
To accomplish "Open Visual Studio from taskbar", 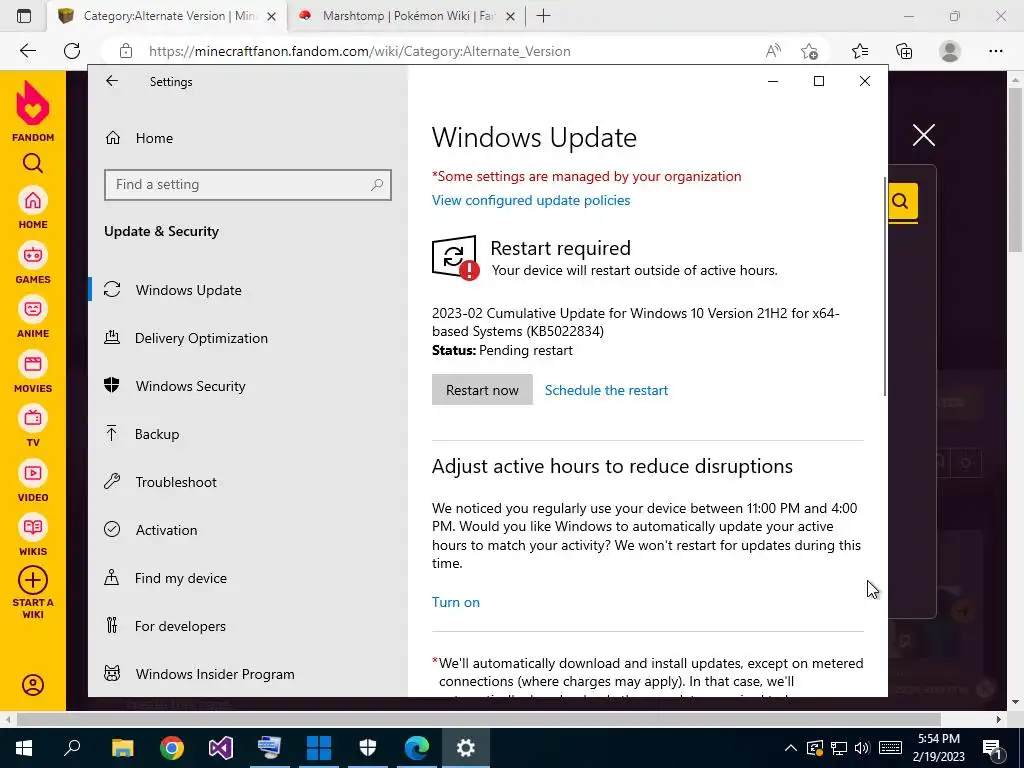I will [x=221, y=748].
